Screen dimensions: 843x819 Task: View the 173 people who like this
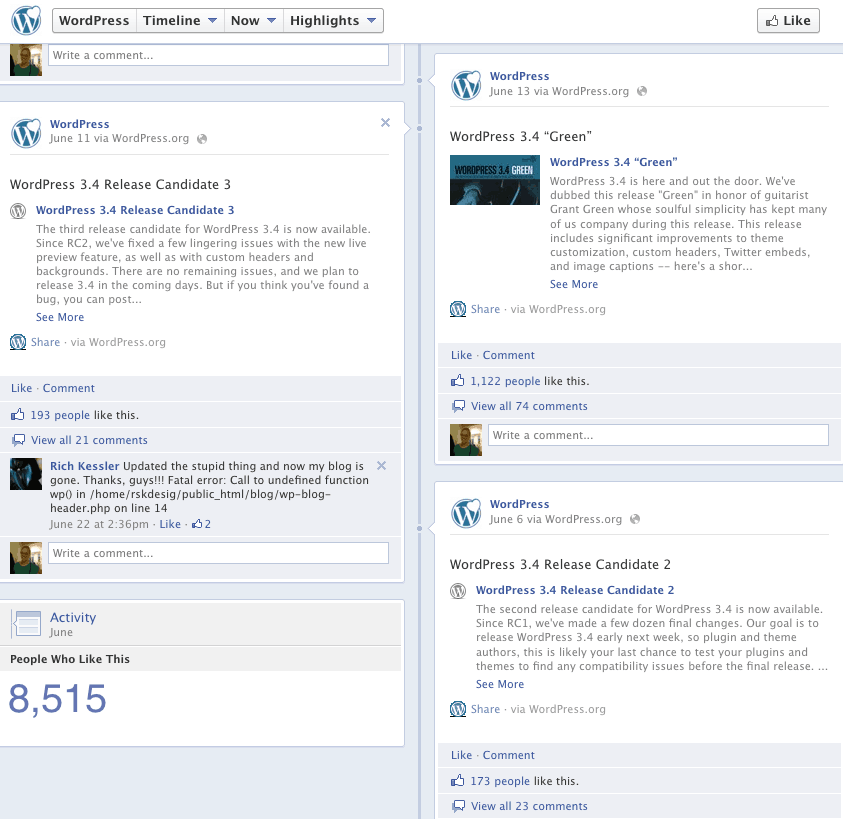click(x=500, y=781)
